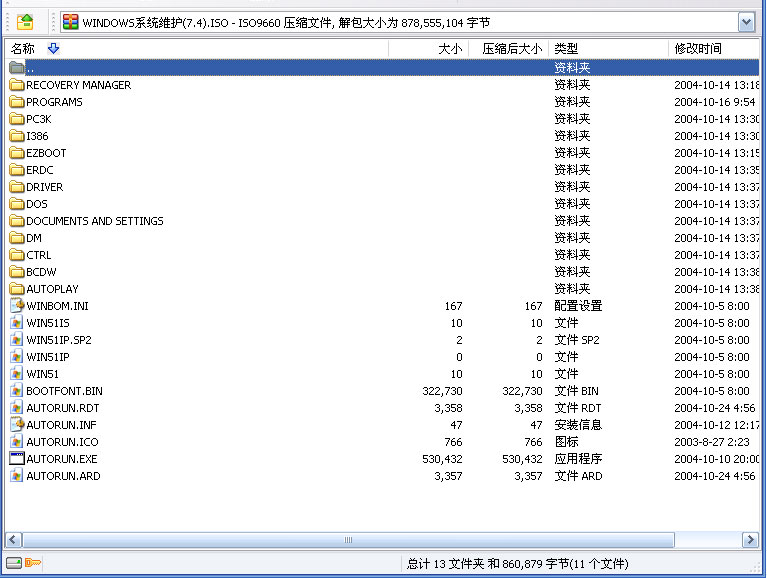Screen dimensions: 767x578
Task: Click 应用程序 type of AUTORUN.EXE
Action: coord(578,459)
